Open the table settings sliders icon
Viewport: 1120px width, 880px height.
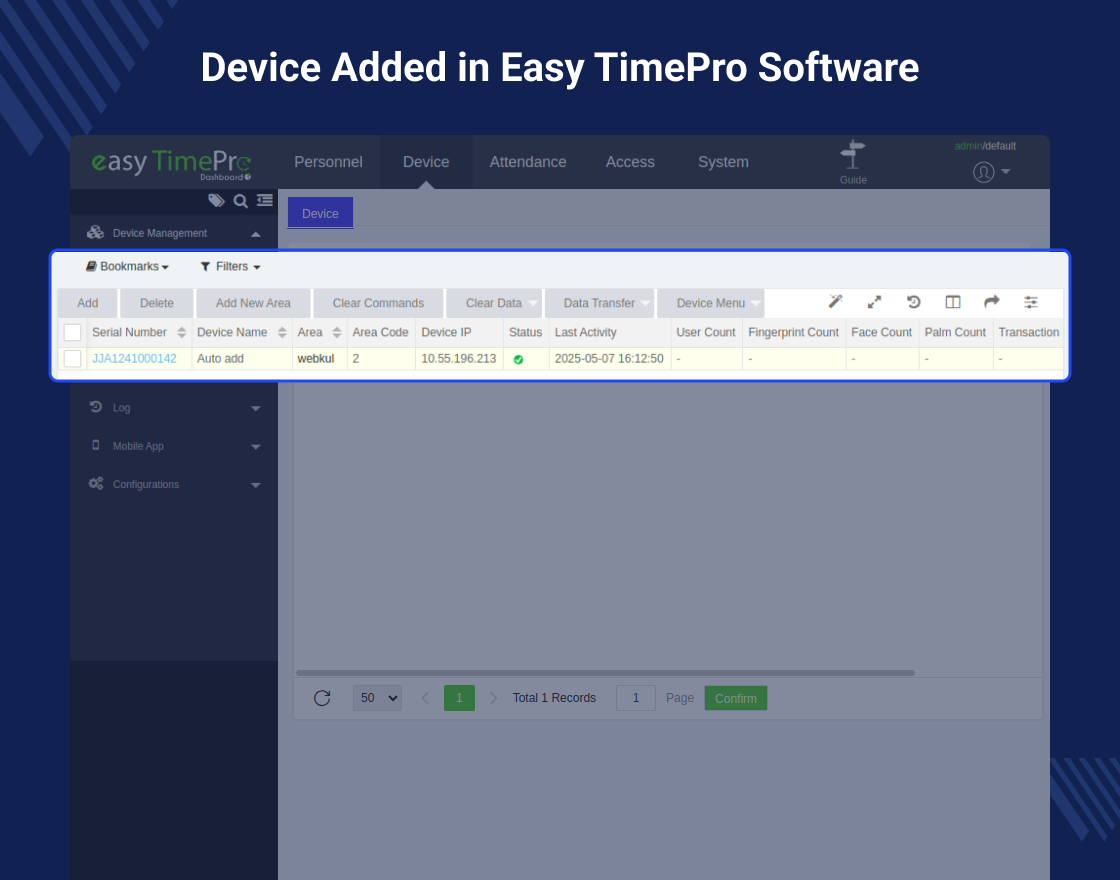[x=1031, y=302]
